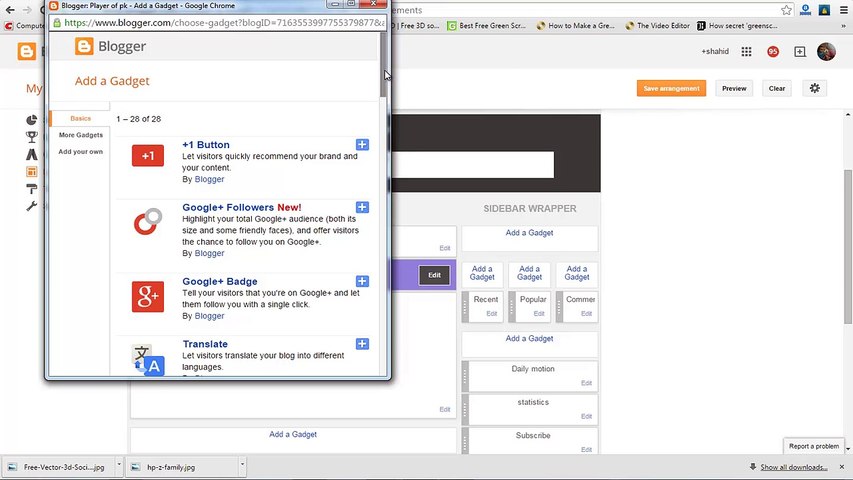Image resolution: width=853 pixels, height=480 pixels.
Task: Edit the Subscribe widget
Action: 586,450
